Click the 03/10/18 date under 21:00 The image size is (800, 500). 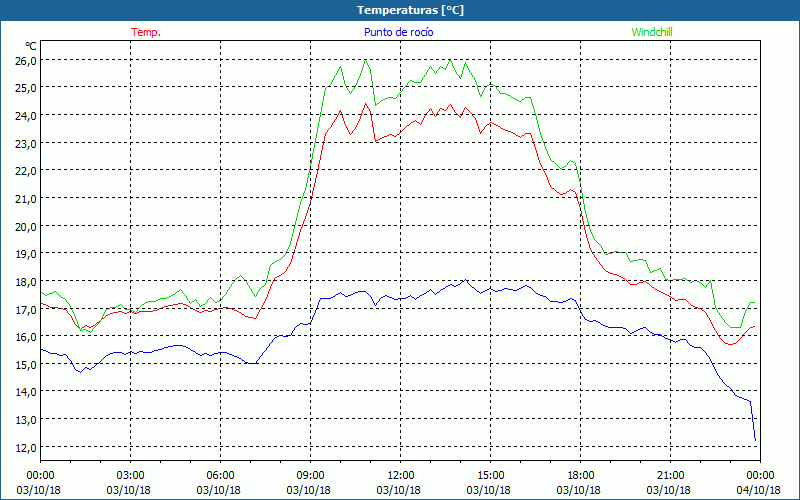pos(668,490)
